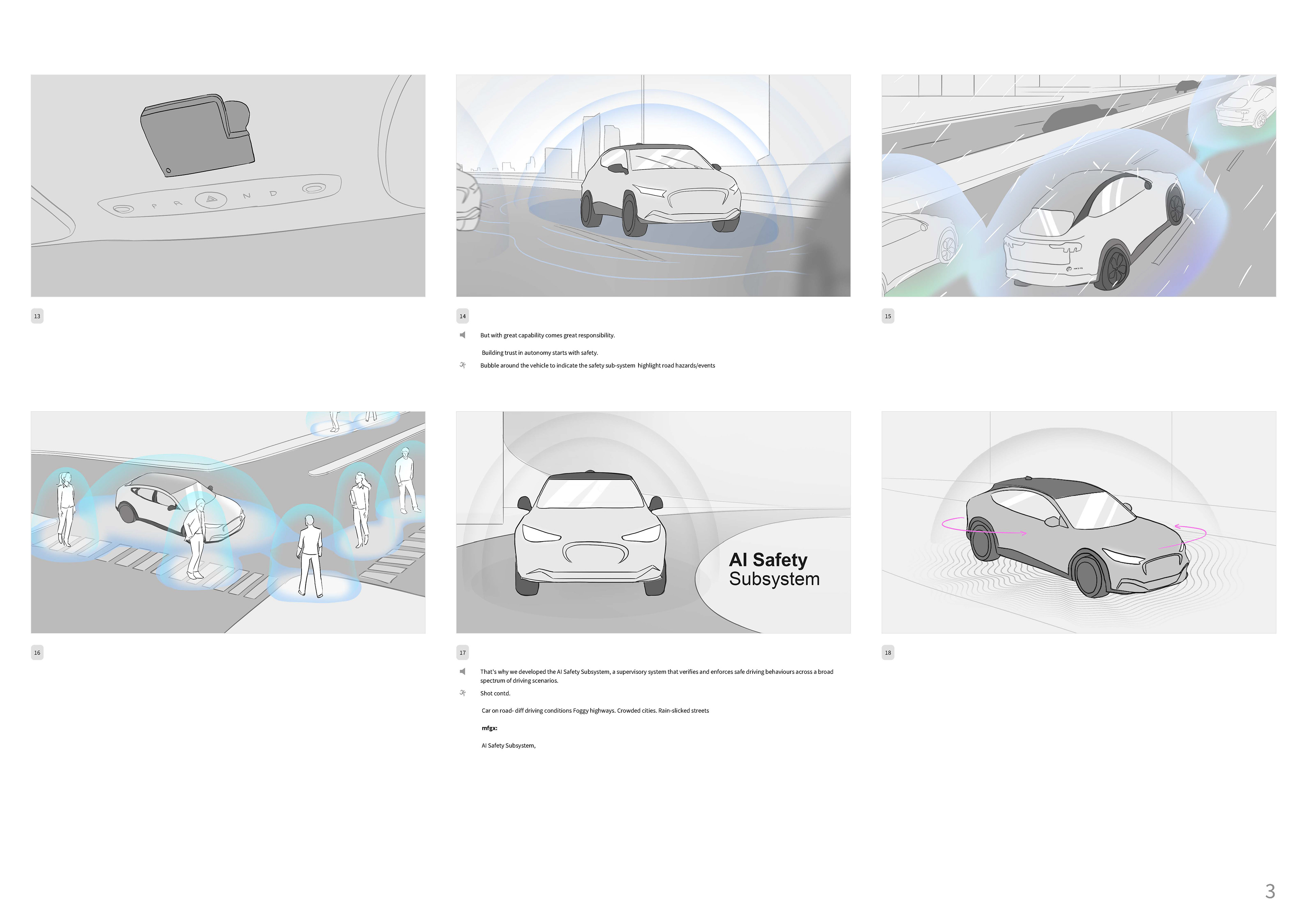The image size is (1307, 924).
Task: Open the rainy highway storyboard frame 15
Action: tap(1079, 185)
